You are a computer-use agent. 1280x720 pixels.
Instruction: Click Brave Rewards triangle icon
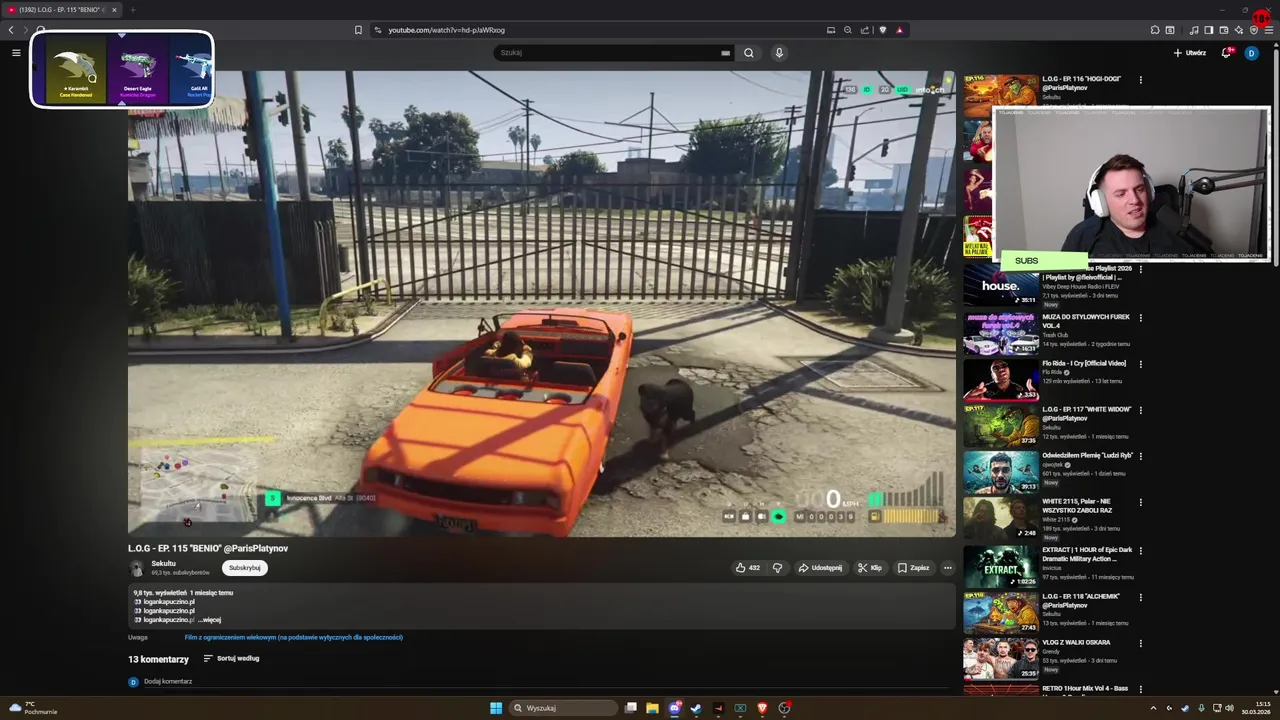tap(899, 30)
